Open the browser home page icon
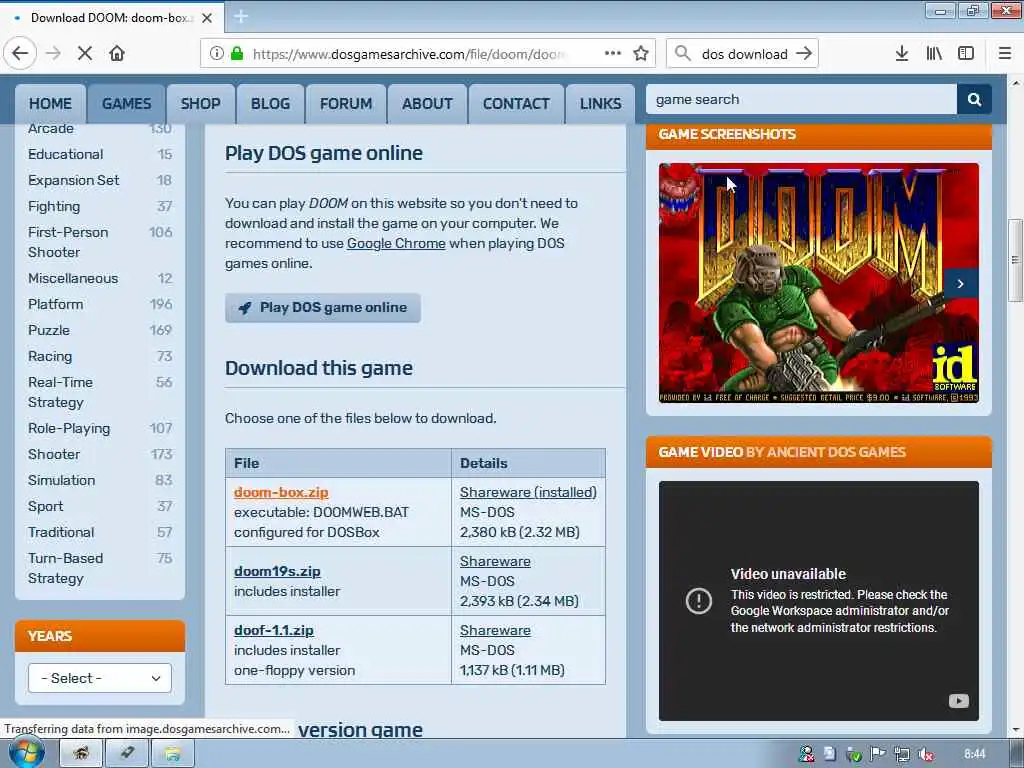Viewport: 1024px width, 768px height. 117,54
